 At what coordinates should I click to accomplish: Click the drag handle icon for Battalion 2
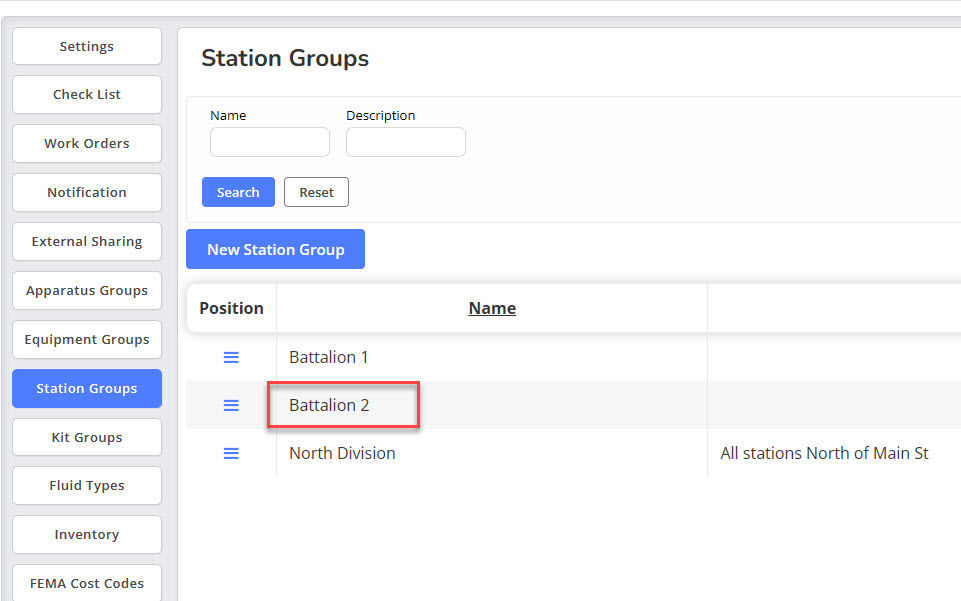pyautogui.click(x=231, y=405)
